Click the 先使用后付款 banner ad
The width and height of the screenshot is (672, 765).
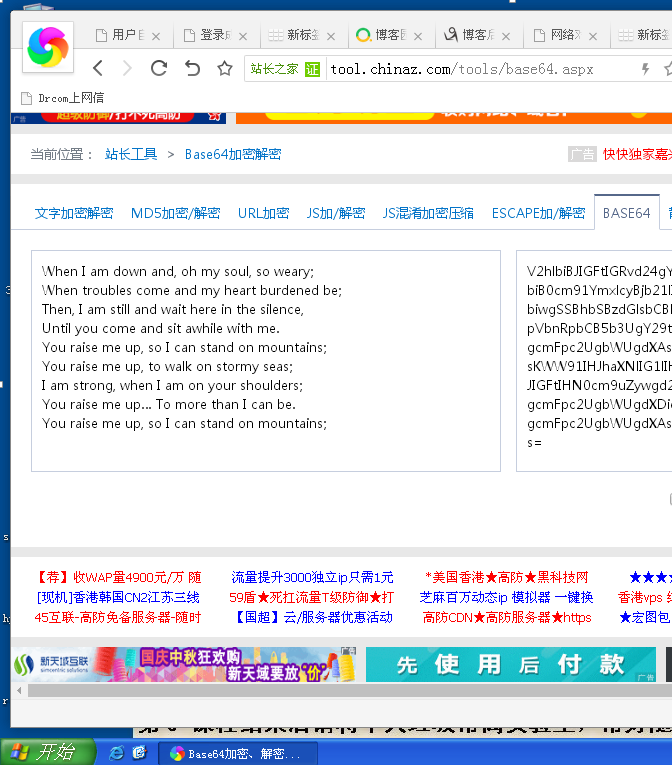(511, 664)
